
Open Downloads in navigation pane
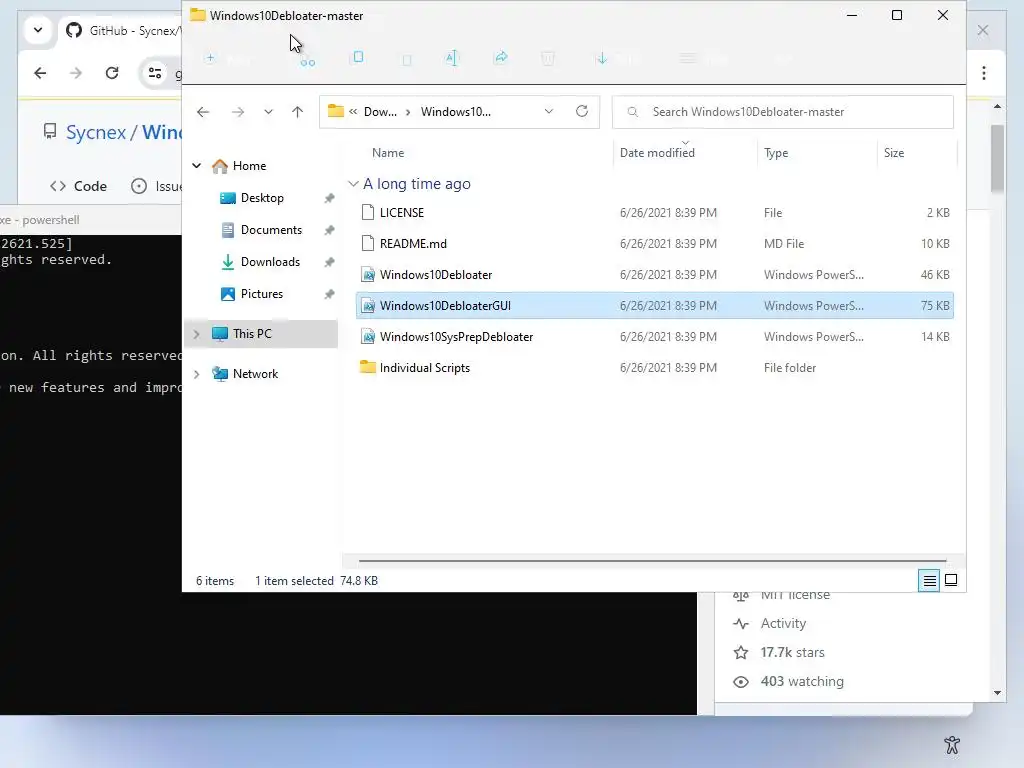pos(270,262)
